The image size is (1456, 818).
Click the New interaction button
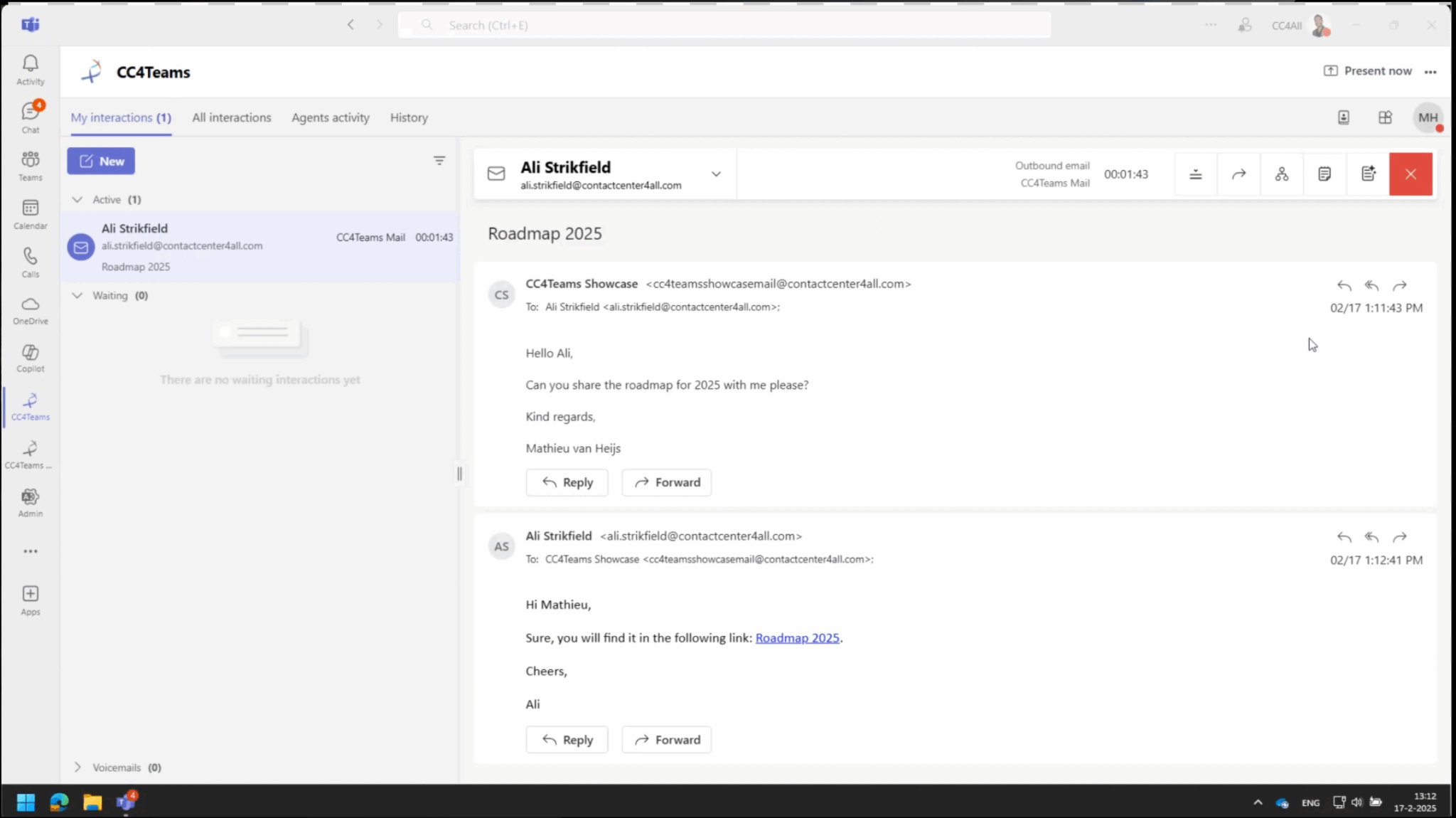(x=101, y=161)
